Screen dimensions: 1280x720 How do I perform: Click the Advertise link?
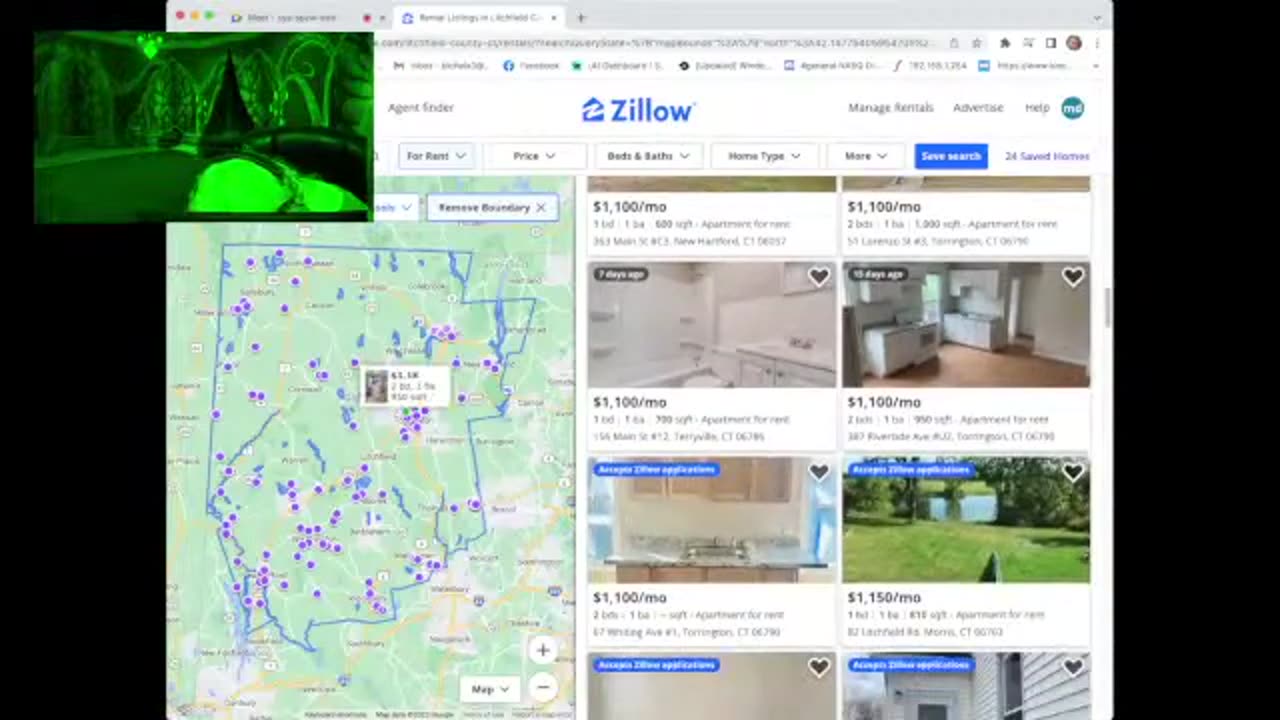coord(978,107)
